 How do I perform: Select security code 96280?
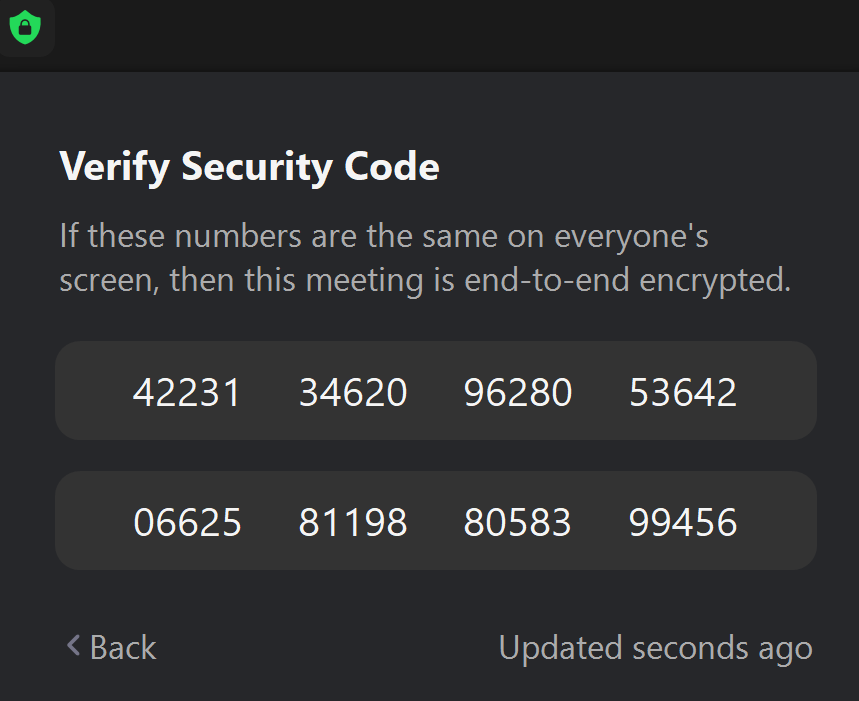click(x=518, y=392)
